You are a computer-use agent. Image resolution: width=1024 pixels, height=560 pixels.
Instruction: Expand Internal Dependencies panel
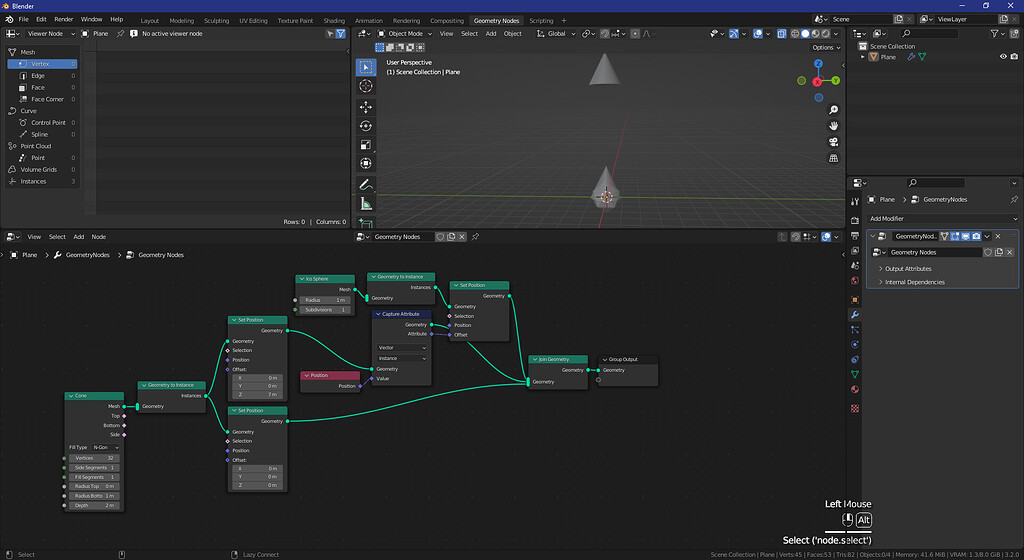tap(914, 282)
